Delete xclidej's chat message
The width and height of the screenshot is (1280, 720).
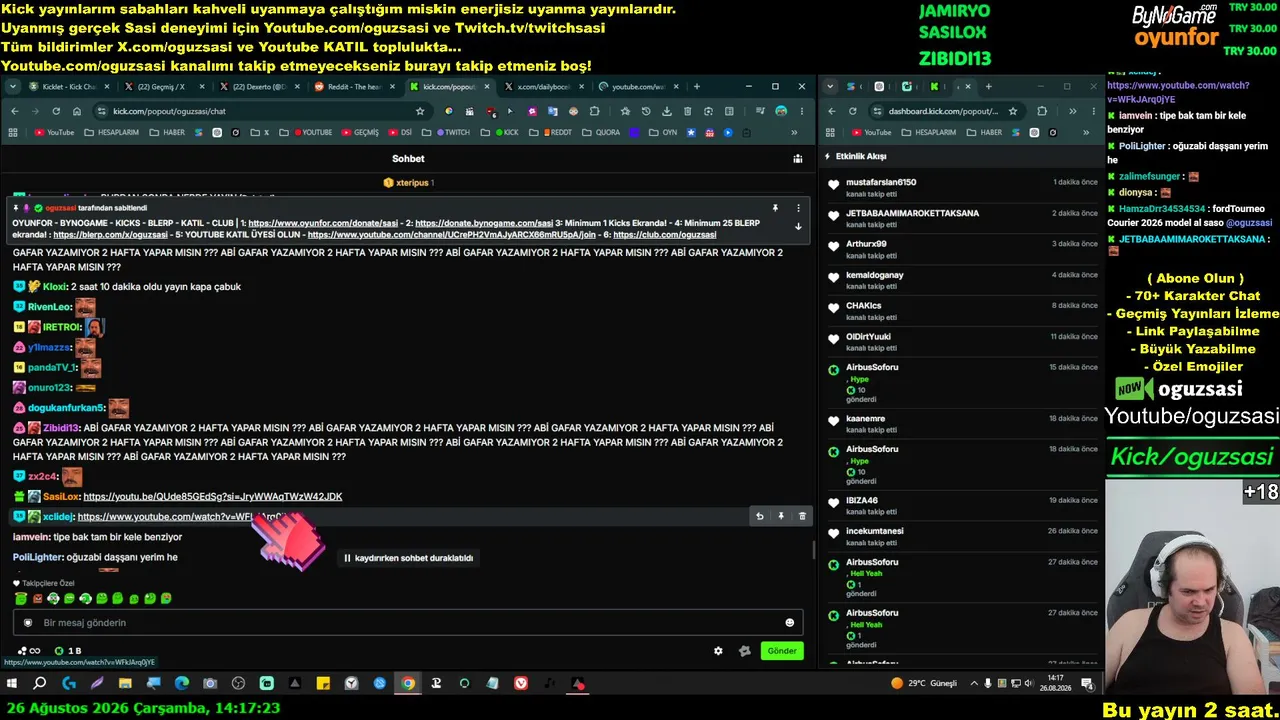pos(802,516)
